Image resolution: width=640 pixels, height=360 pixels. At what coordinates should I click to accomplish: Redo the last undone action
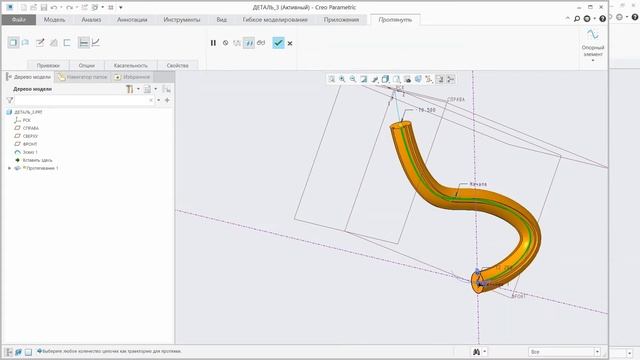point(69,7)
